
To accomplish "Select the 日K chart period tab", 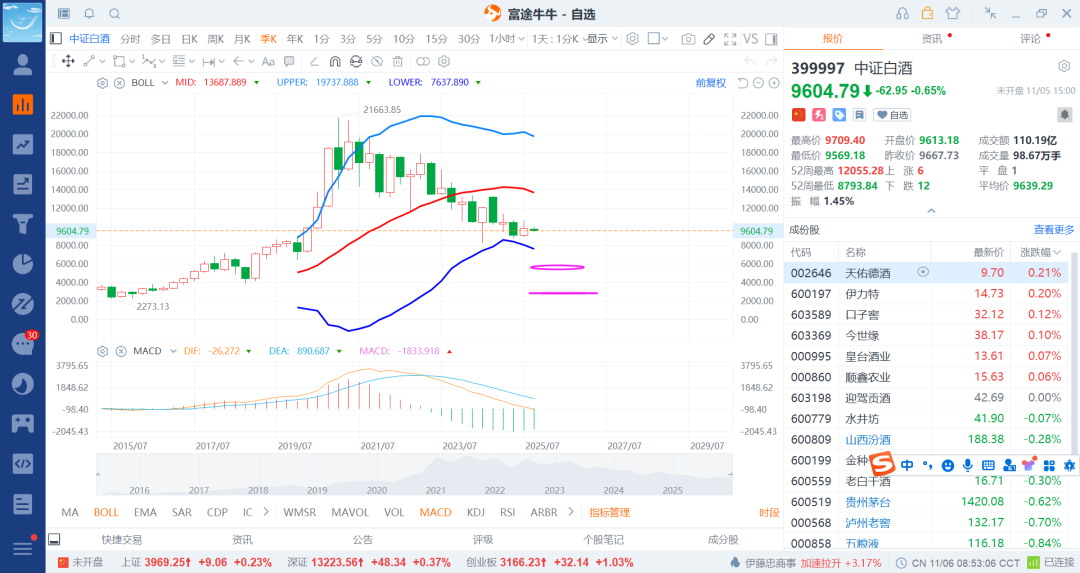I will tap(189, 39).
